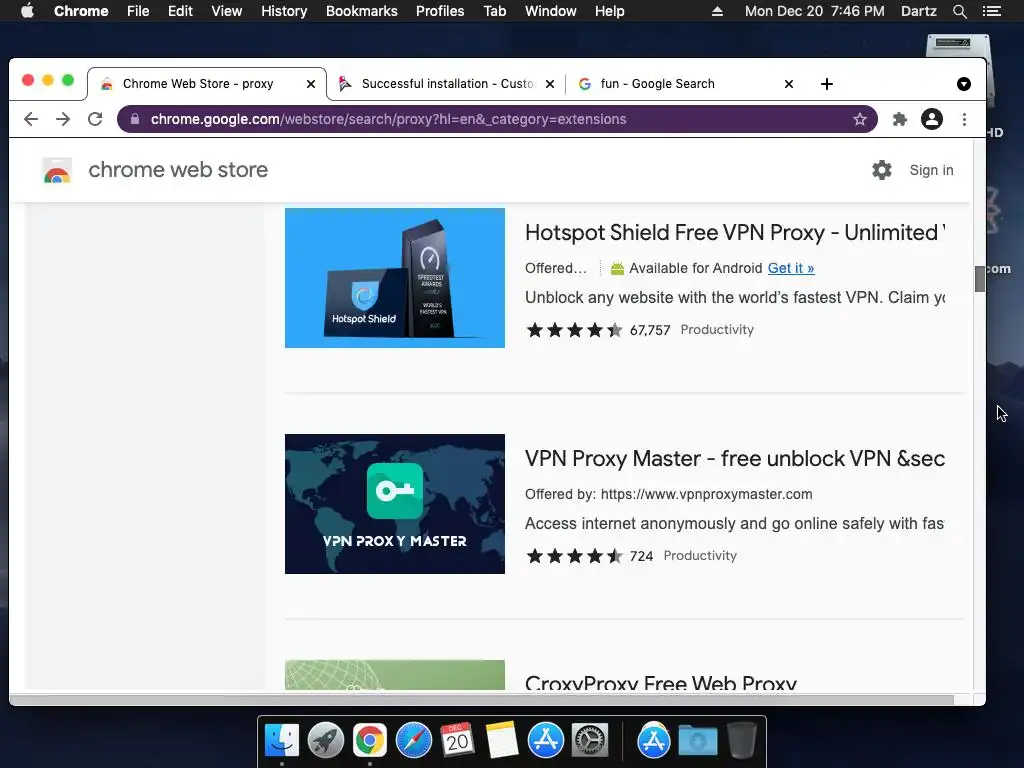Click Productivity label under VPN Proxy Master
Viewport: 1024px width, 768px height.
tap(700, 555)
